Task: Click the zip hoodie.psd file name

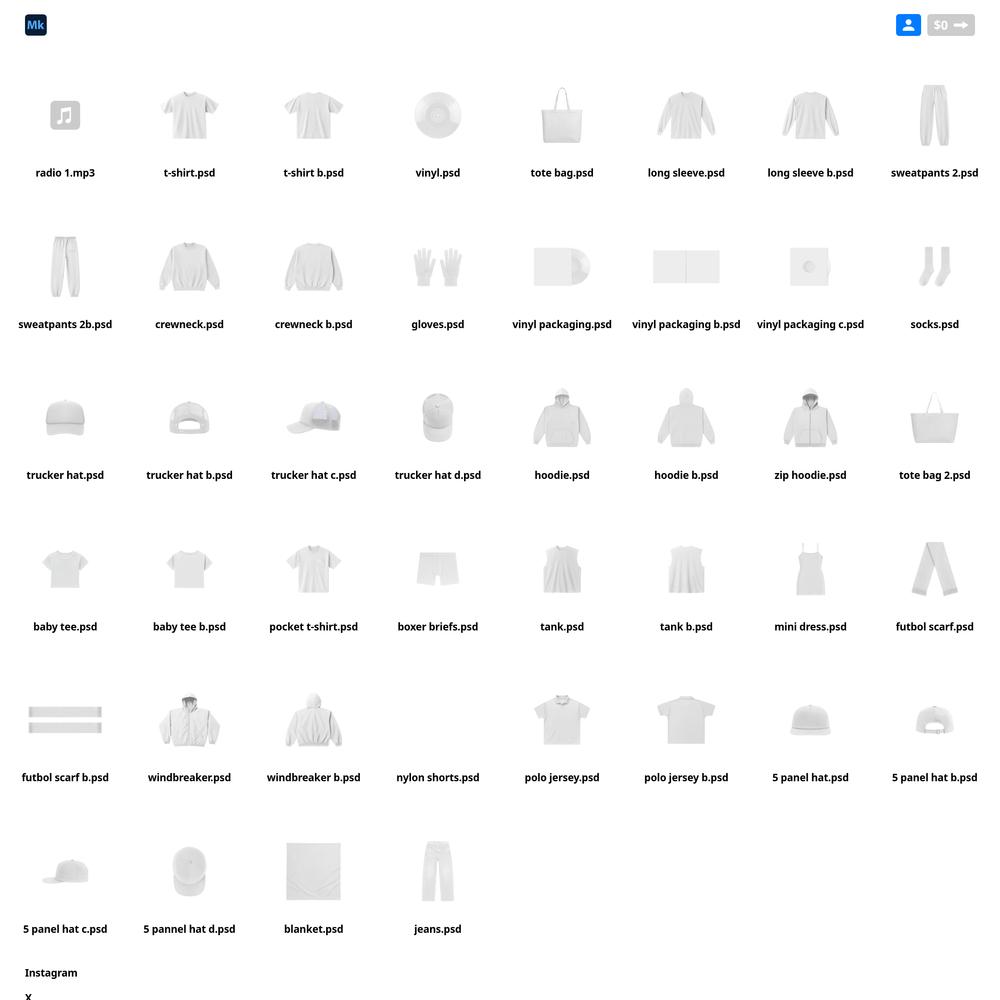Action: pyautogui.click(x=810, y=475)
